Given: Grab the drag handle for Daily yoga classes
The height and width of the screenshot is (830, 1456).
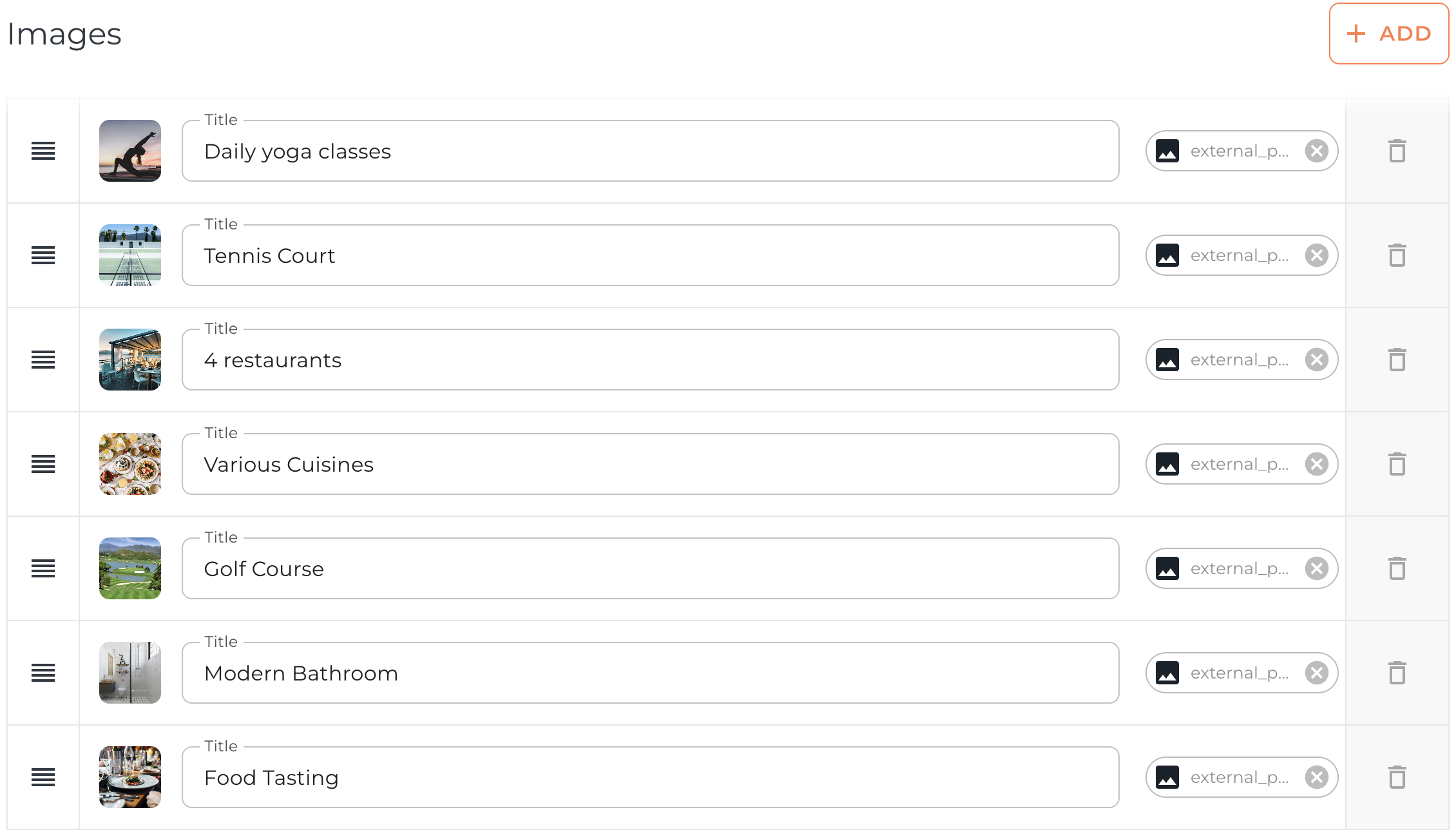Looking at the screenshot, I should 43,151.
